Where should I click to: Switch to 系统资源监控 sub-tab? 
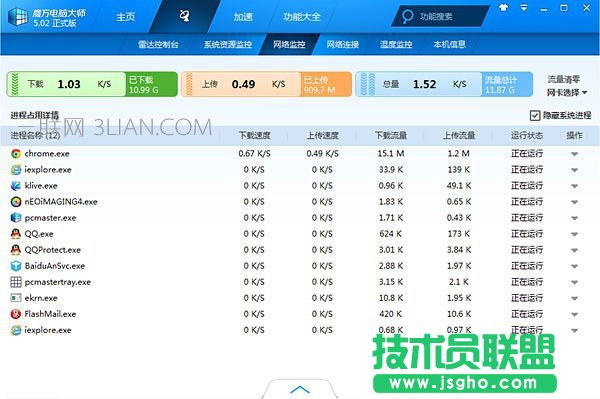pos(228,44)
